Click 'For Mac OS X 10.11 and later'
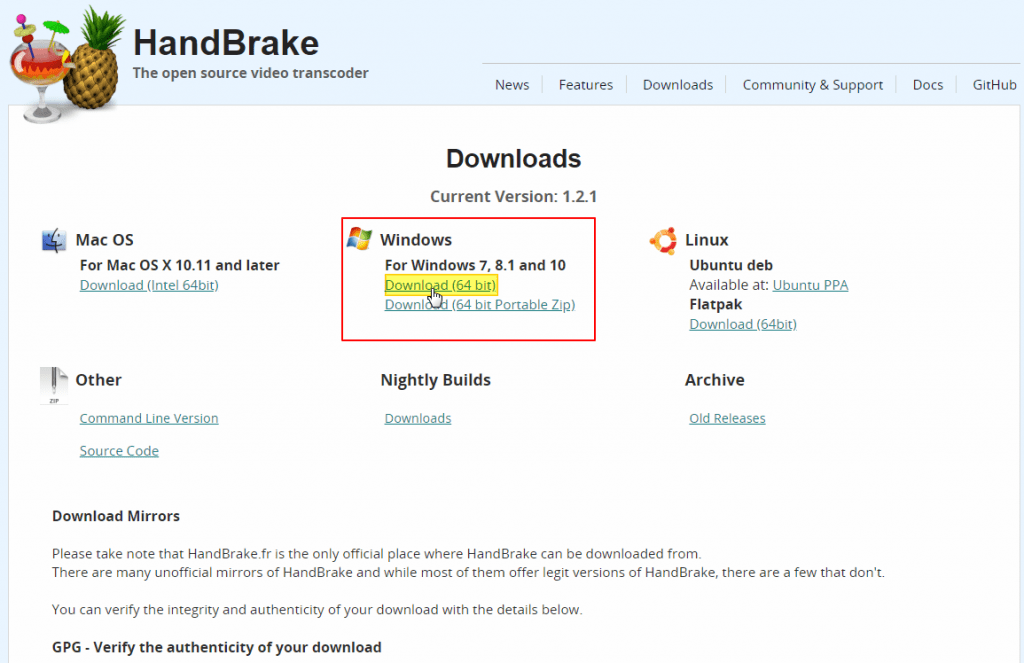The image size is (1024, 663). point(180,265)
